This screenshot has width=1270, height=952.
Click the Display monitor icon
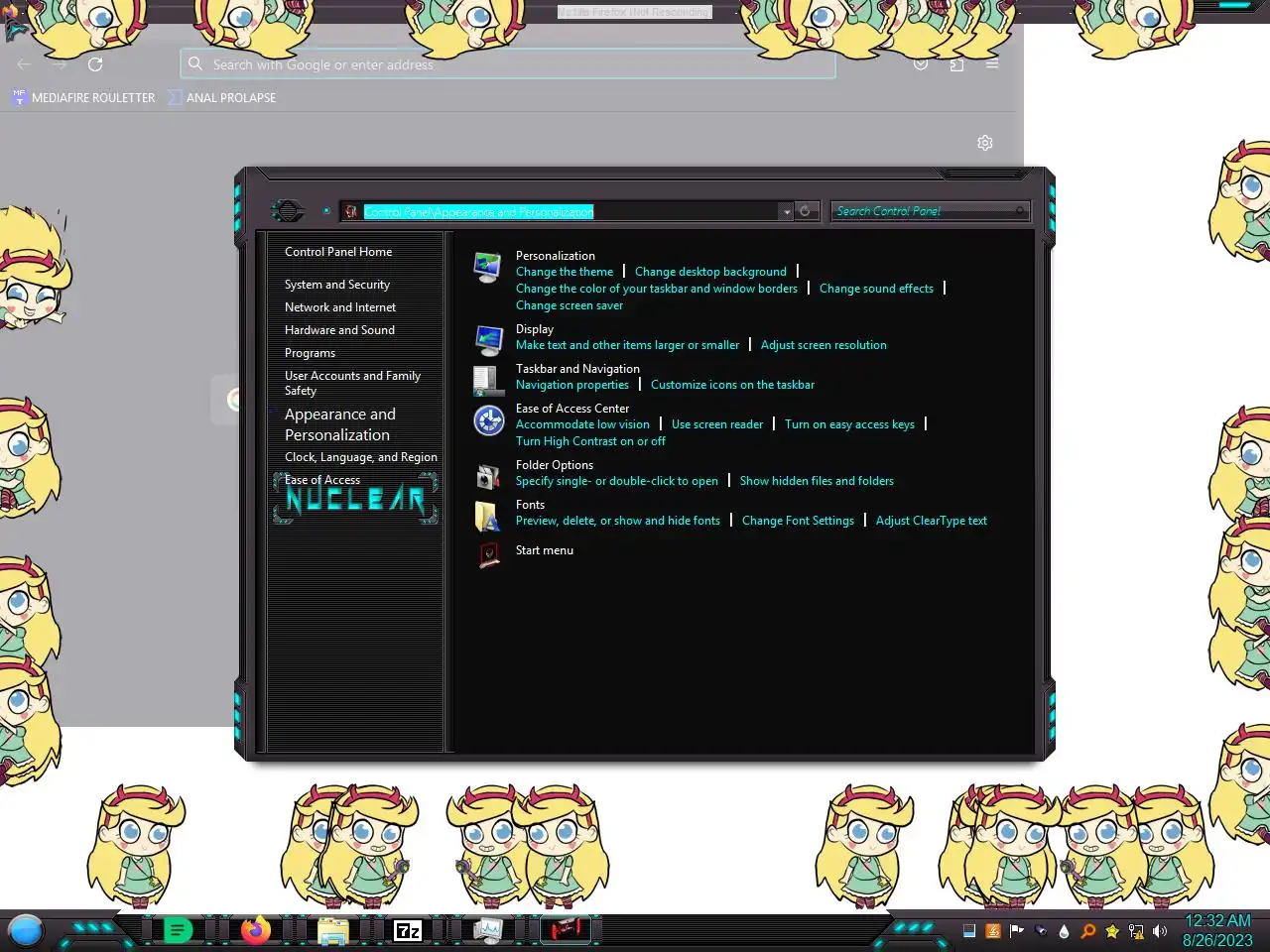coord(488,341)
